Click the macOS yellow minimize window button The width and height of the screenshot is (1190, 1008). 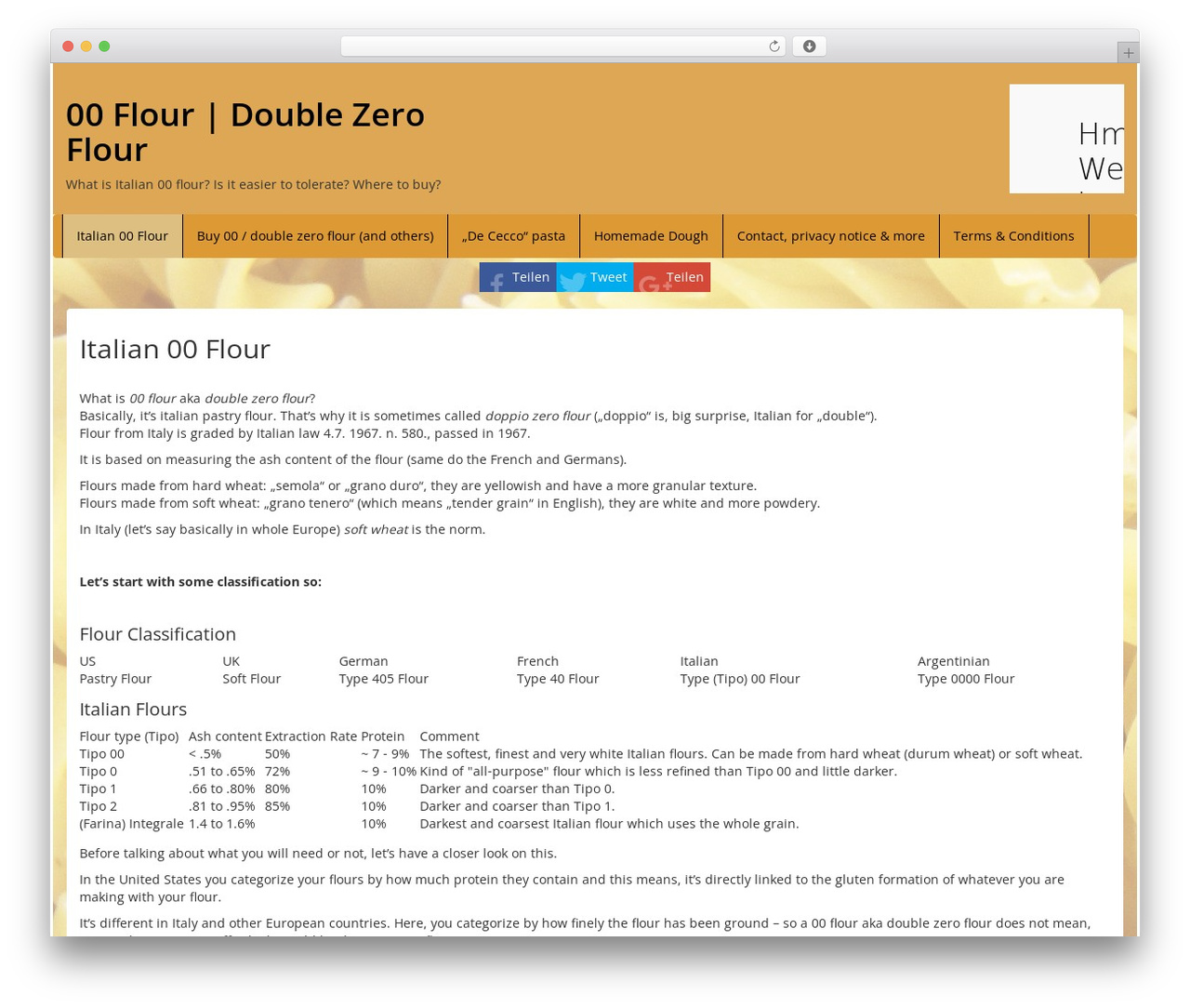86,46
